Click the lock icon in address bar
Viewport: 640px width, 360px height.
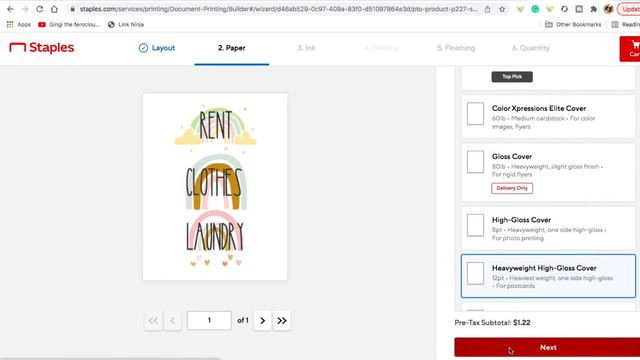point(72,9)
